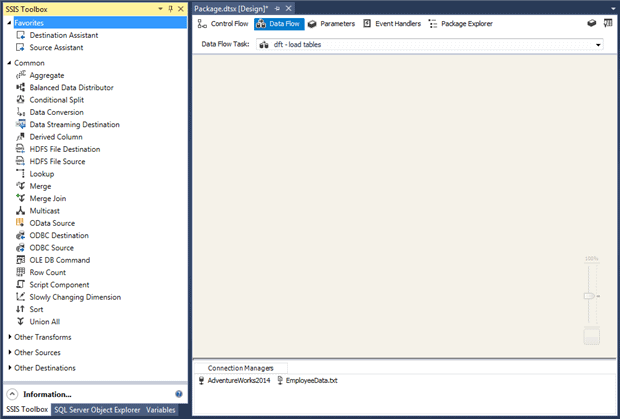
Task: Click the Variables window icon at top right
Action: tap(608, 23)
